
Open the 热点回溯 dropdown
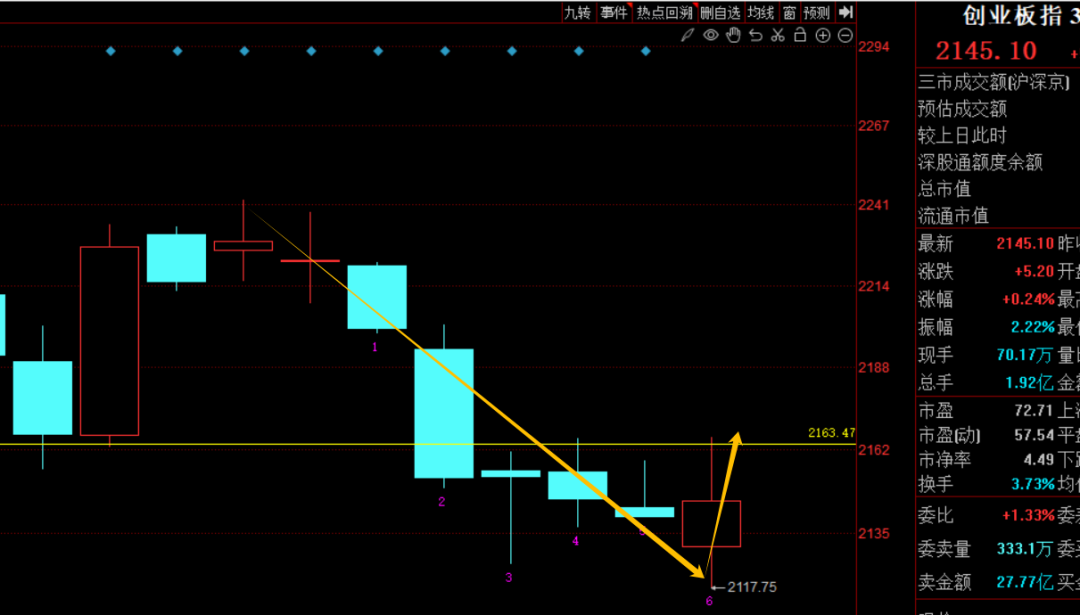(x=664, y=12)
